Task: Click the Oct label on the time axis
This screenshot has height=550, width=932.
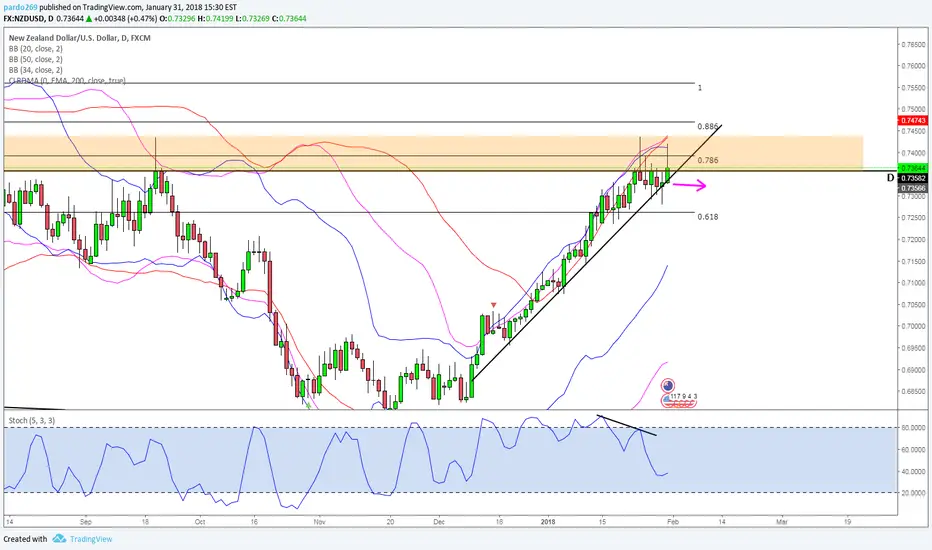Action: pos(200,522)
